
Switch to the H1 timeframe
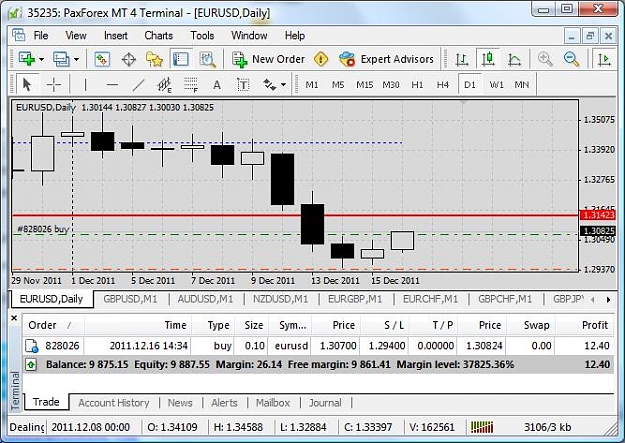pyautogui.click(x=417, y=85)
